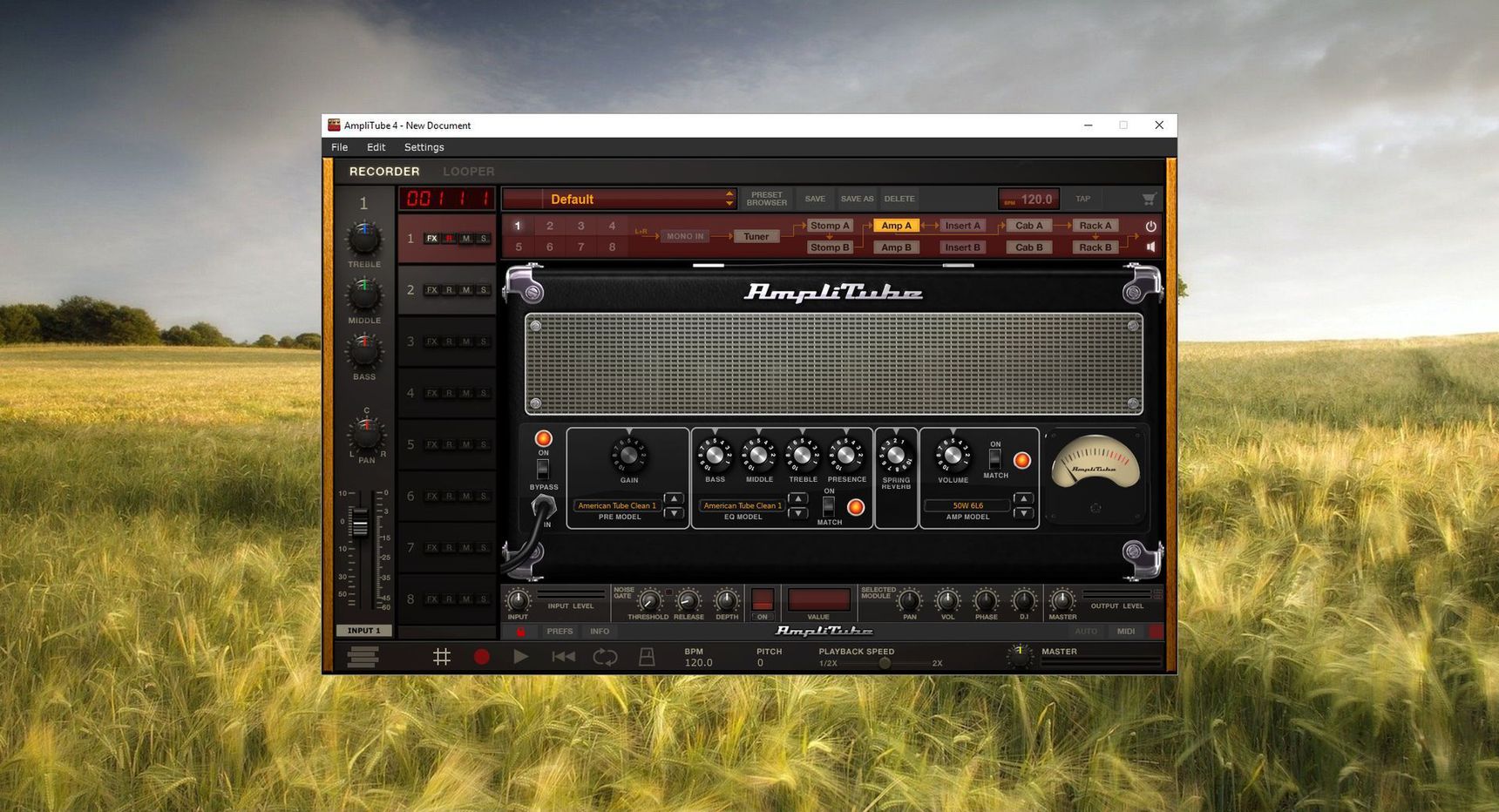The height and width of the screenshot is (812, 1499).
Task: Flip the EQ MATCH on switch
Action: 828,505
